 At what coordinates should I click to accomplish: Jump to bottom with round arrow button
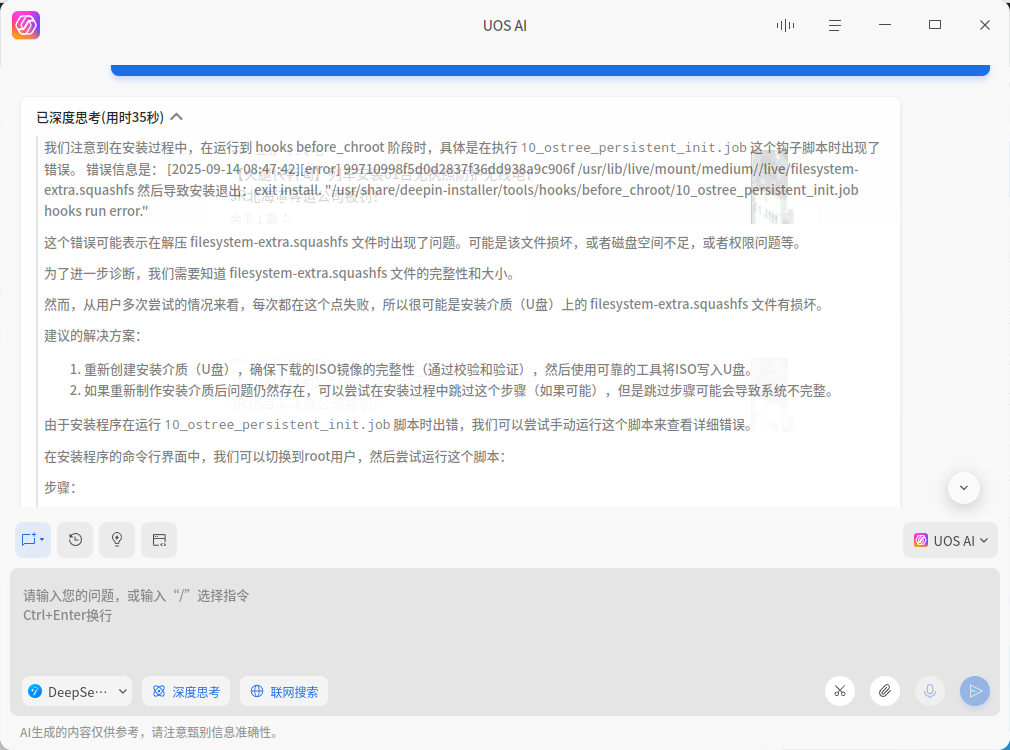click(x=964, y=488)
